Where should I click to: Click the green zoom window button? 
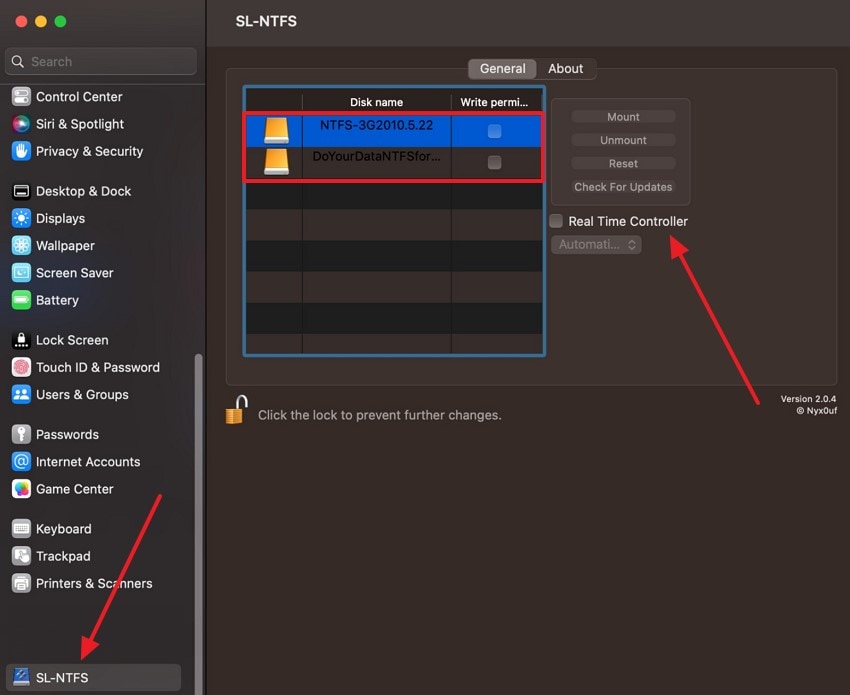[x=60, y=21]
